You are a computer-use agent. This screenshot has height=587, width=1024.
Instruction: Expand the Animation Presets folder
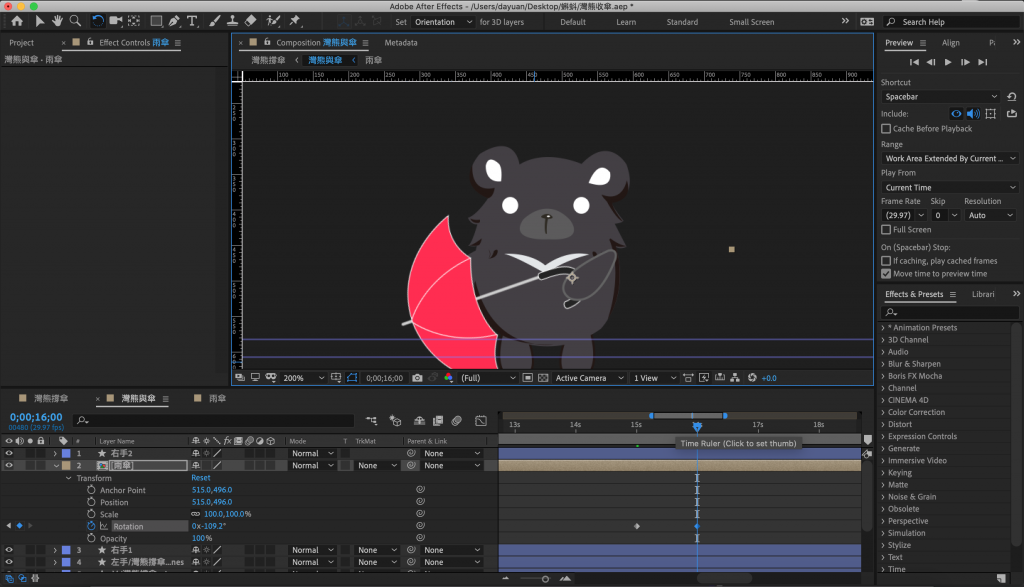point(883,328)
